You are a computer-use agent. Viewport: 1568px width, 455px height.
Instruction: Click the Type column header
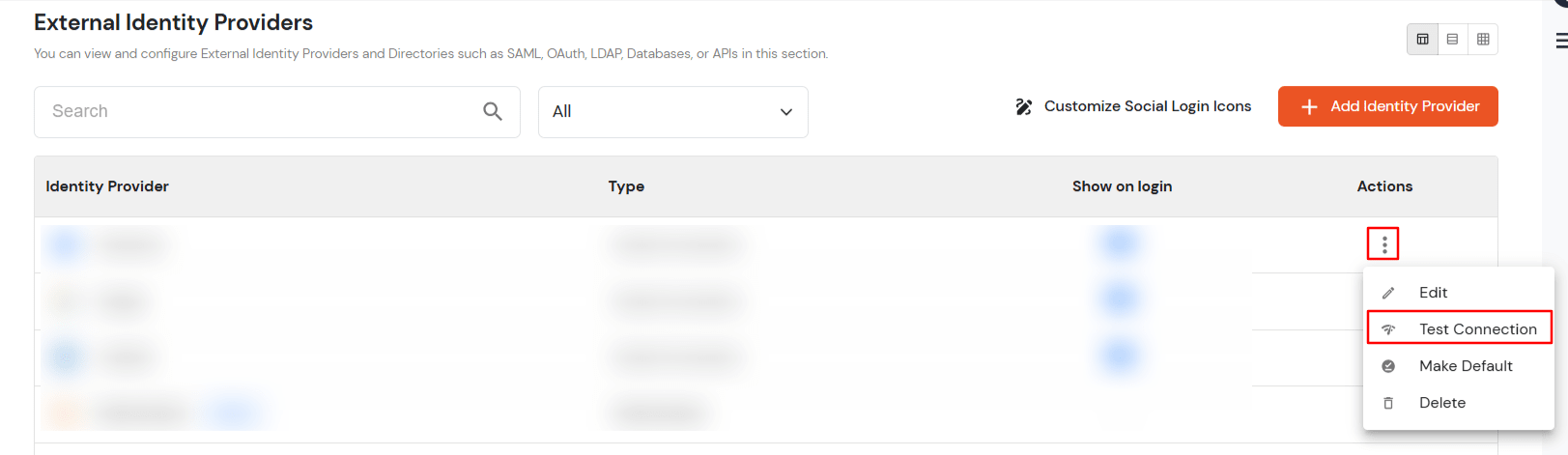tap(626, 186)
